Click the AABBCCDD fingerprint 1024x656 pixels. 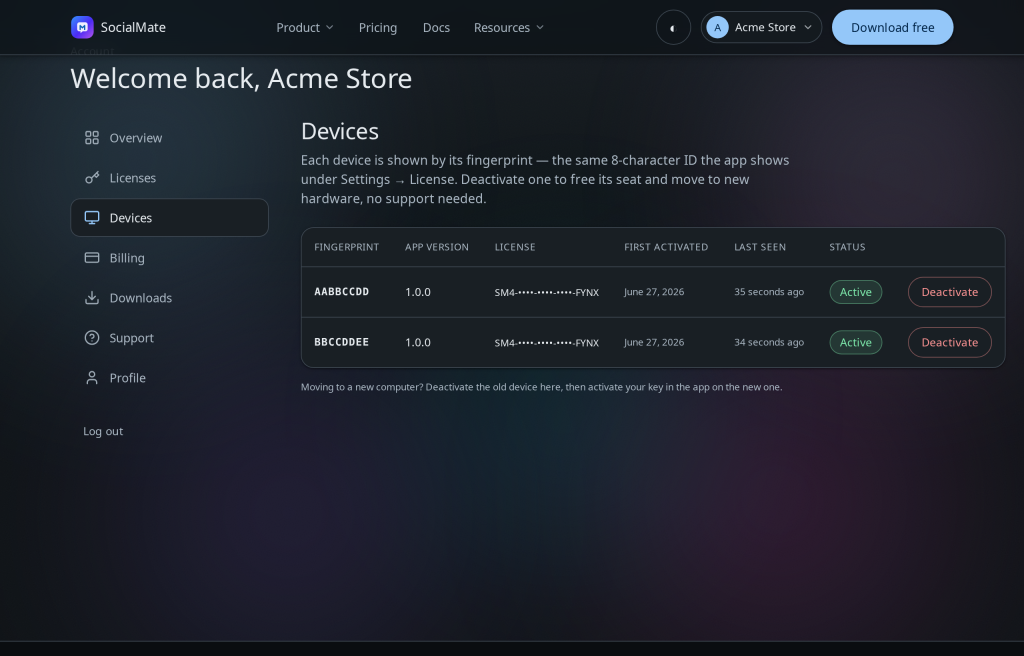pos(342,291)
